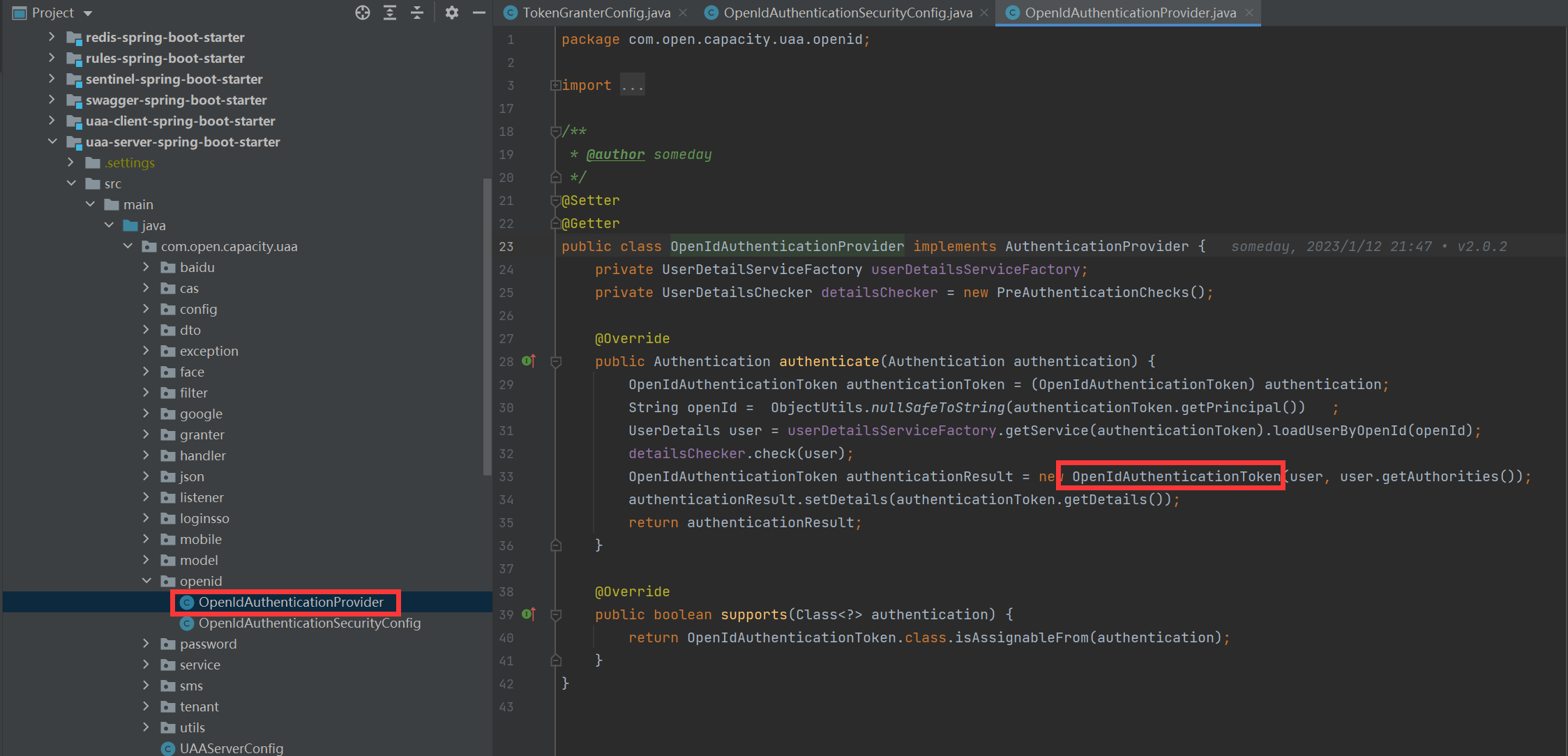Select the baidu package folder

pos(197,267)
